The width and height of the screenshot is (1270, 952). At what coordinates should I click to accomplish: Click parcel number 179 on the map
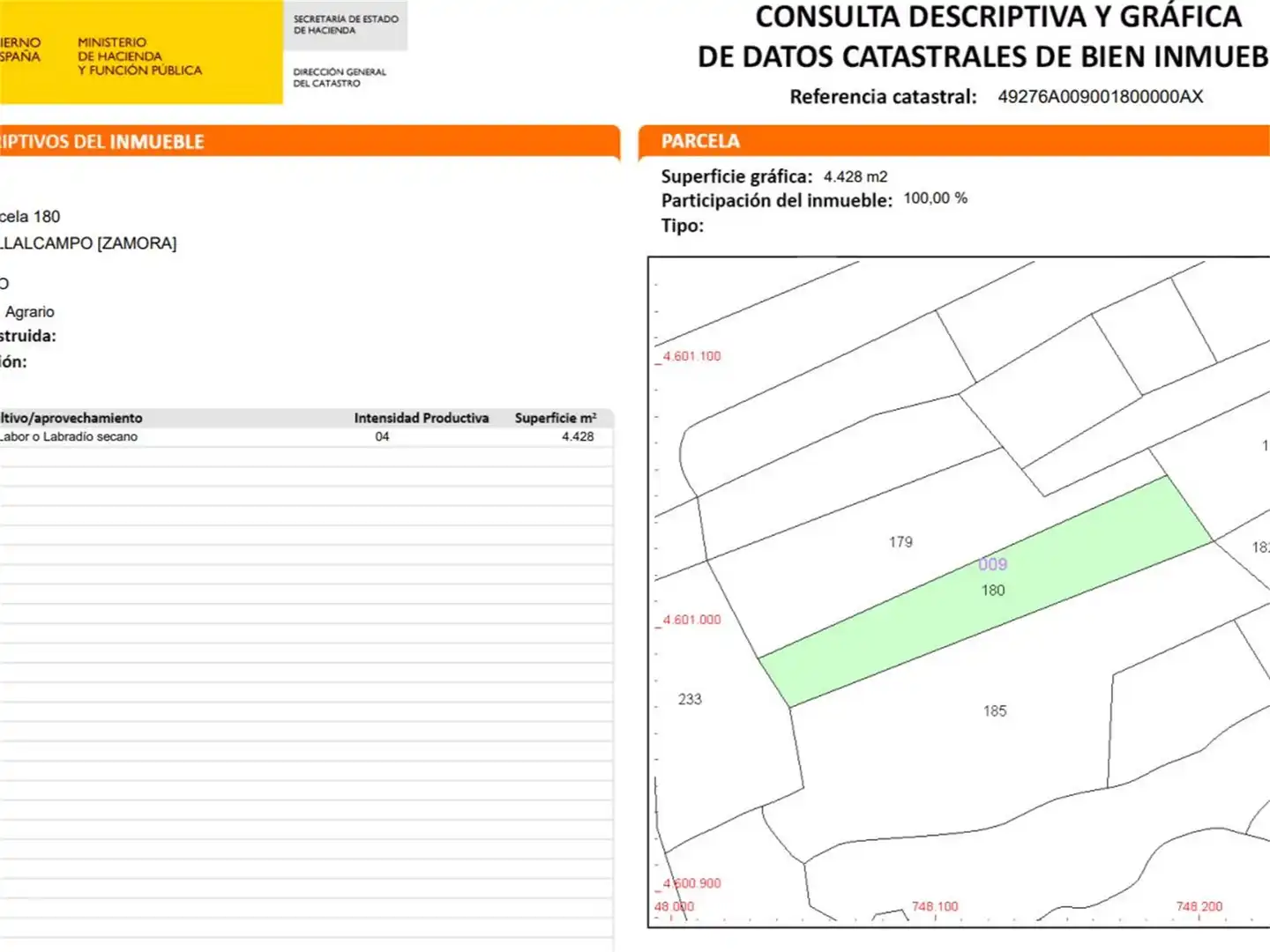tap(900, 542)
